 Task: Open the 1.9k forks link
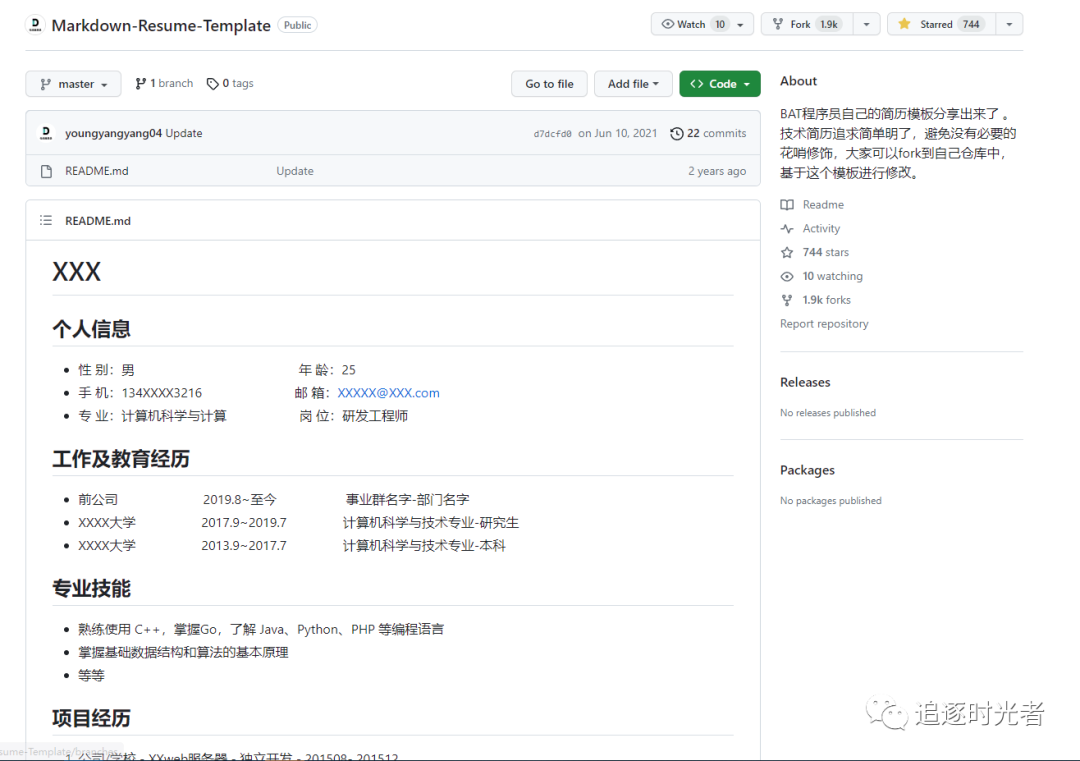click(x=827, y=300)
